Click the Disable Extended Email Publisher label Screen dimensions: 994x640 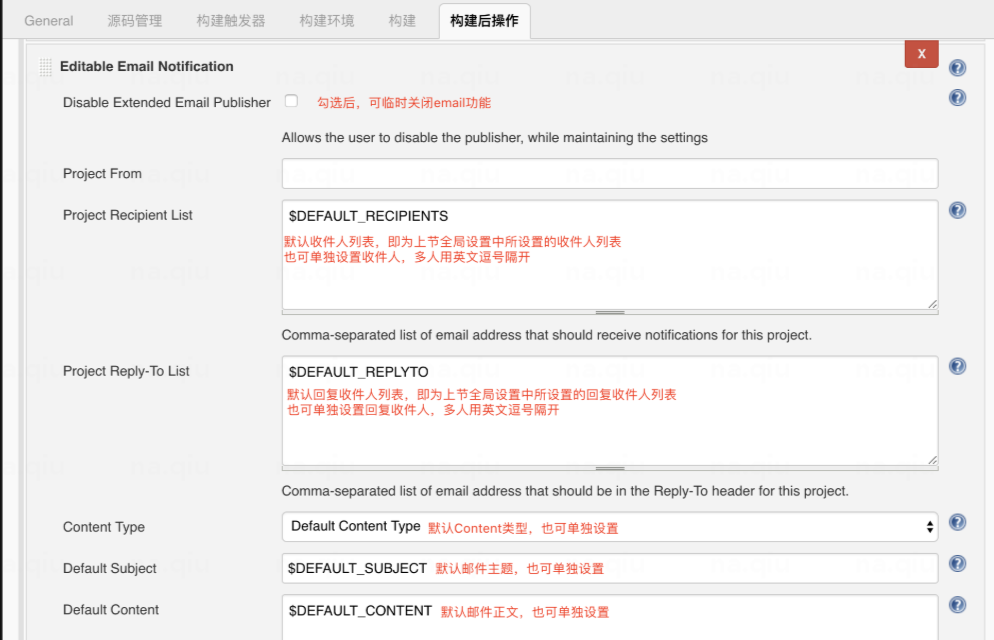point(167,103)
